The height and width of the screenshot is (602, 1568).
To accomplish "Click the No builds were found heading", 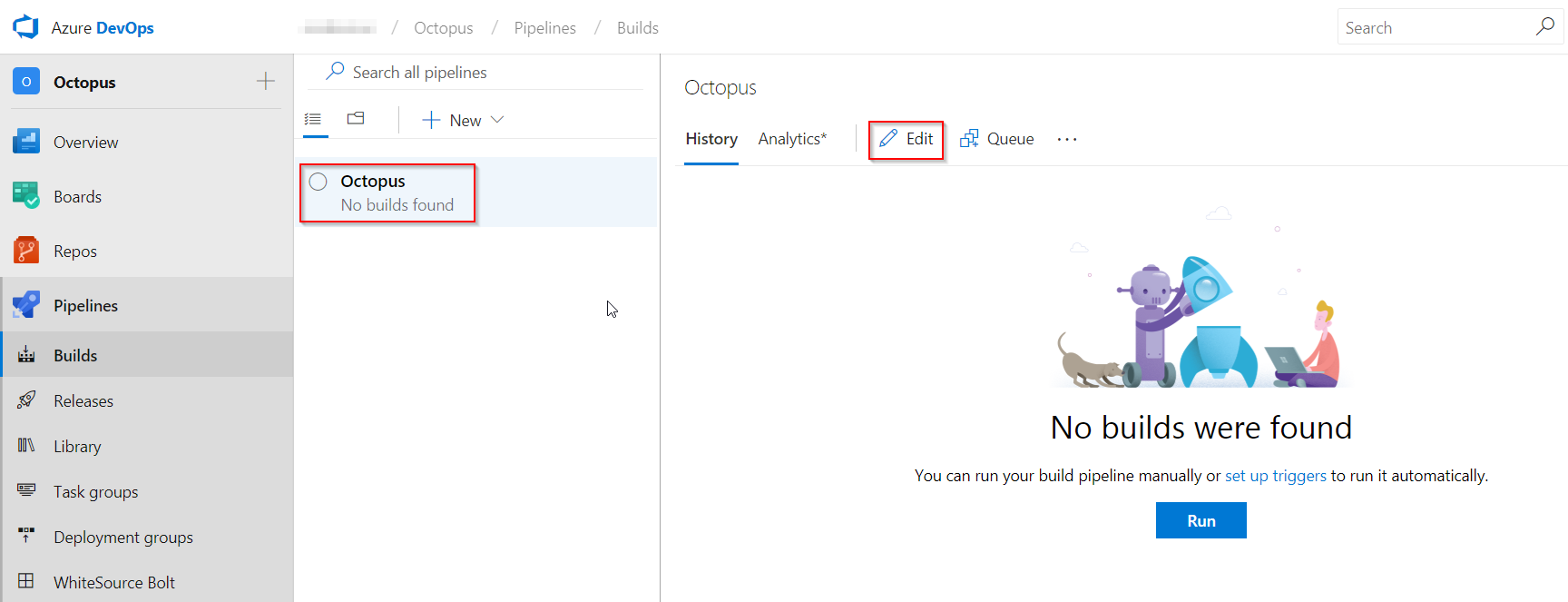I will pyautogui.click(x=1201, y=428).
